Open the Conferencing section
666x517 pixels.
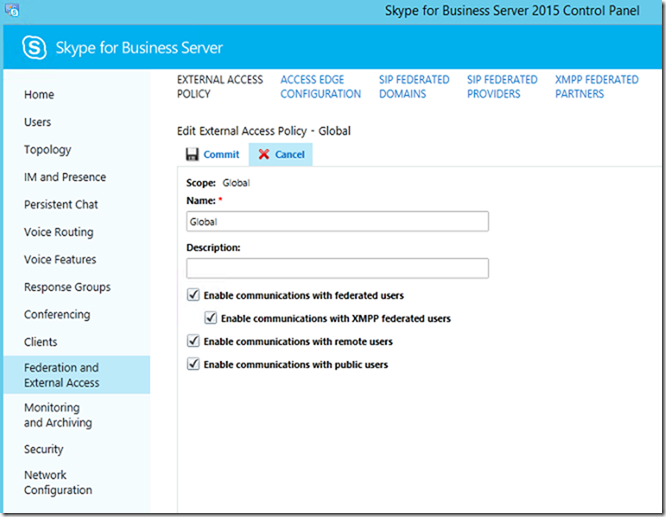pyautogui.click(x=57, y=315)
